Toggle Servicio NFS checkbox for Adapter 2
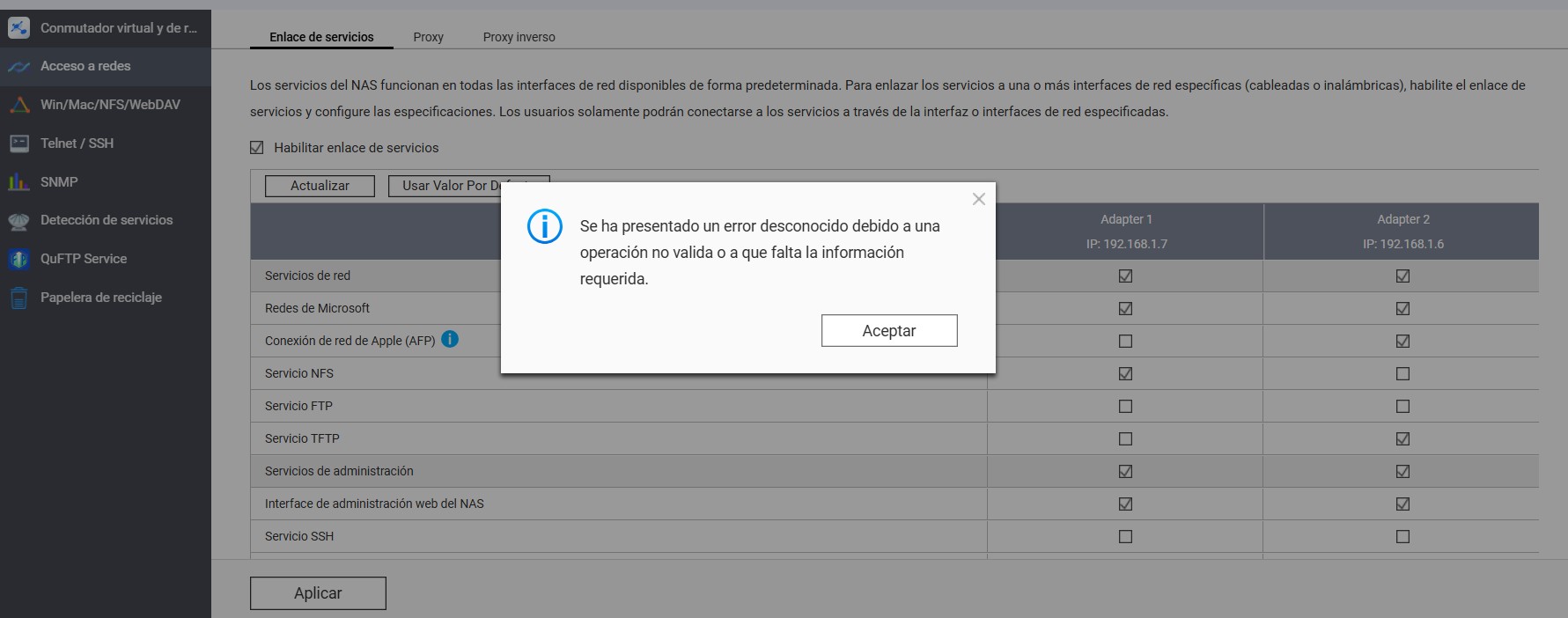The height and width of the screenshot is (618, 1568). coord(1402,373)
